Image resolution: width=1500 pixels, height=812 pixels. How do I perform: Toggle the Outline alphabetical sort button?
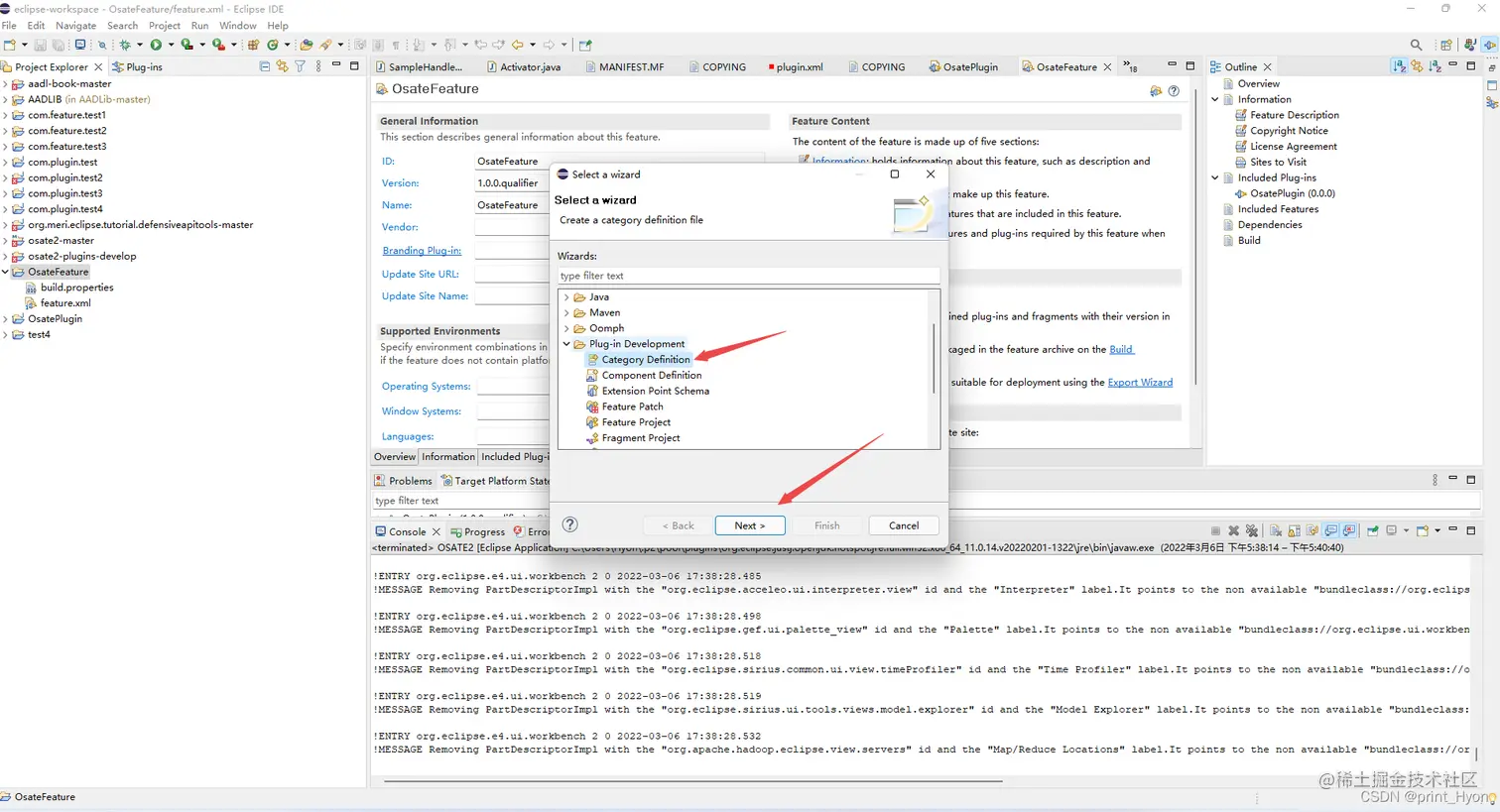[x=1399, y=66]
